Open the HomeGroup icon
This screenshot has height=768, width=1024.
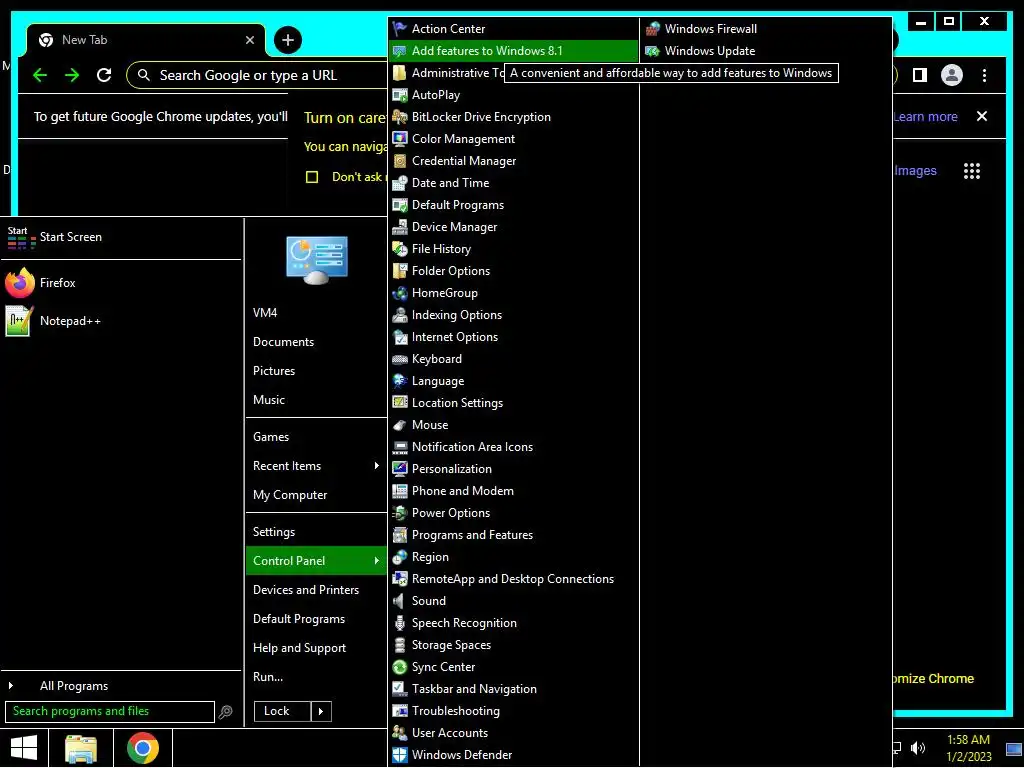tap(400, 293)
